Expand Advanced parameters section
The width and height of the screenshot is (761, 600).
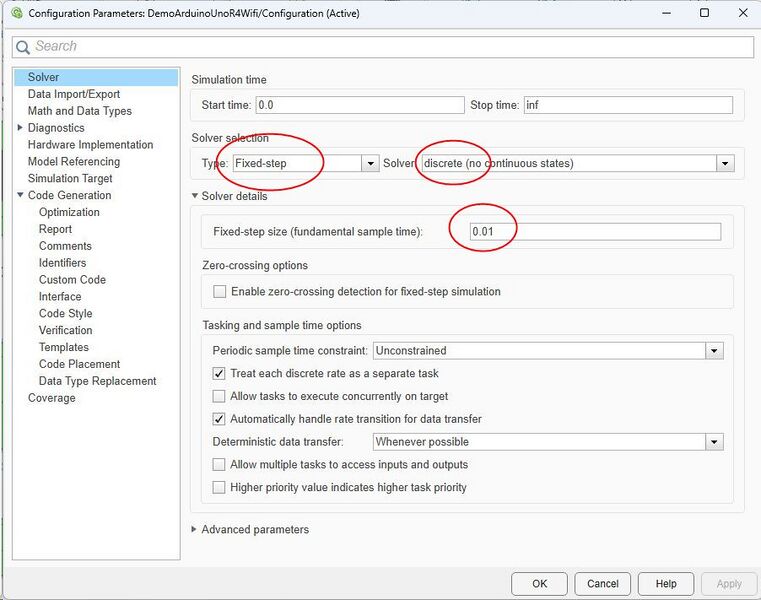pos(194,529)
